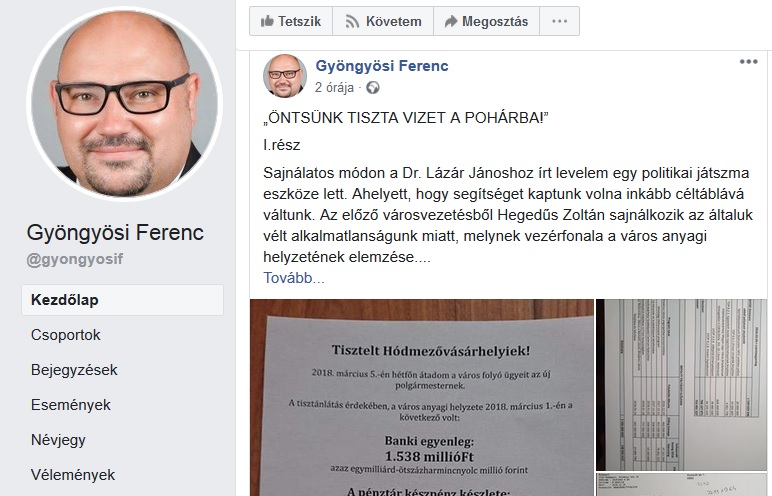
Task: Click the 2 órája timestamp link
Action: (x=334, y=88)
